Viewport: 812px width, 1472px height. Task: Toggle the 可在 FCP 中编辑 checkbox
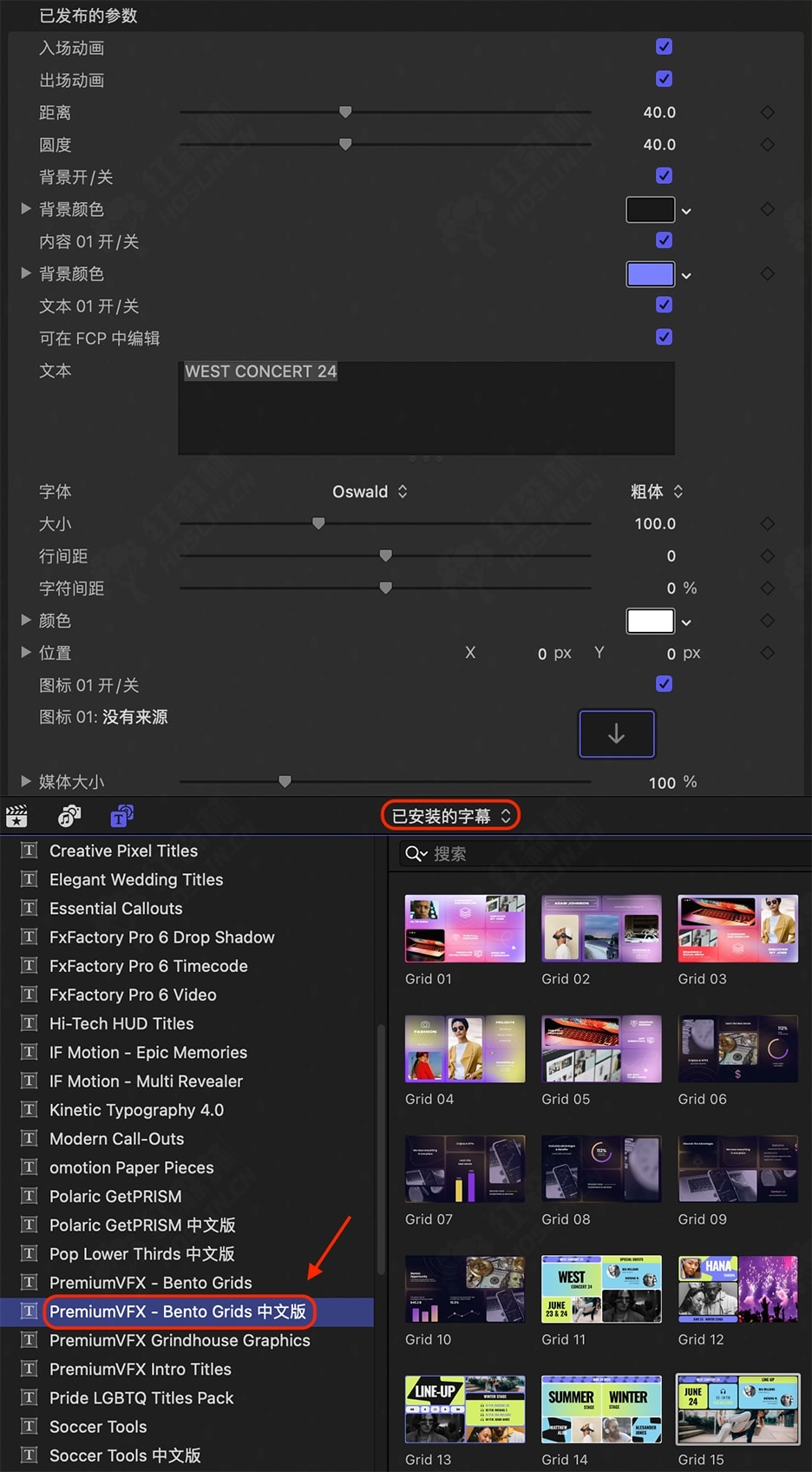(665, 337)
